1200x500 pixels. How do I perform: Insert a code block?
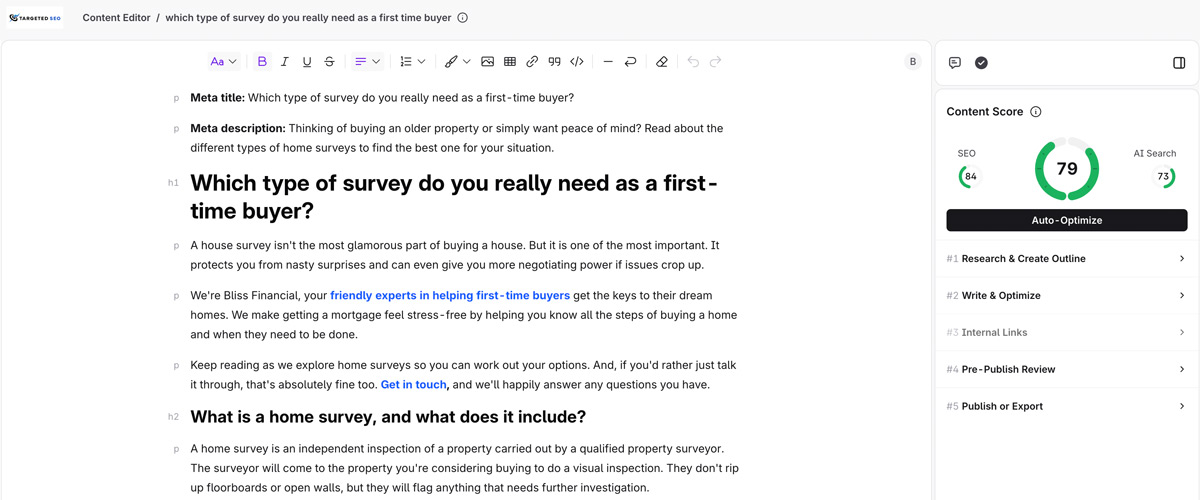[x=577, y=62]
